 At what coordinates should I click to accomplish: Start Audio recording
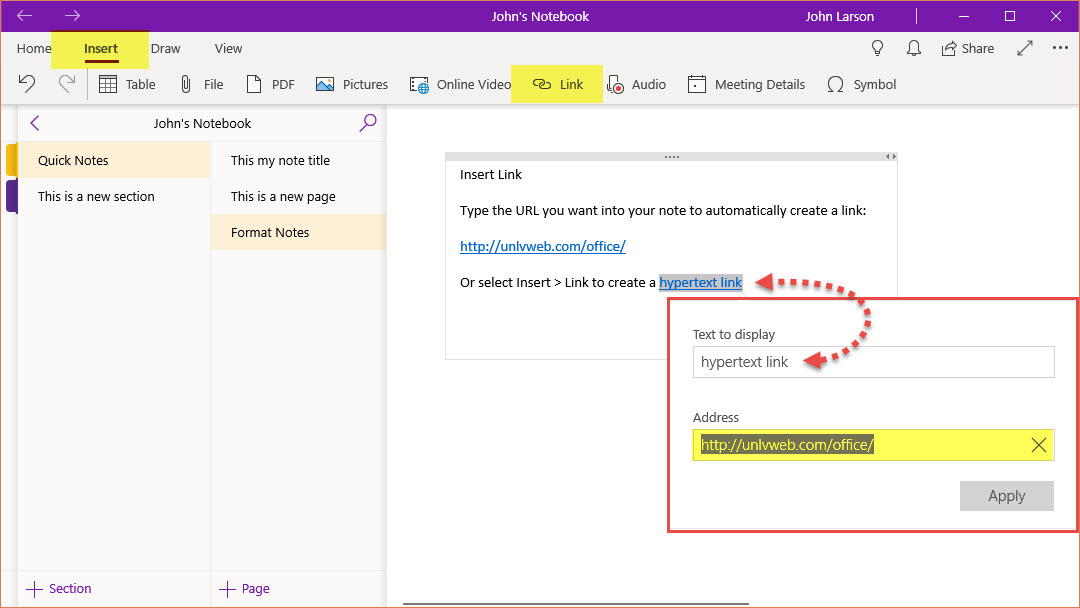pyautogui.click(x=636, y=85)
